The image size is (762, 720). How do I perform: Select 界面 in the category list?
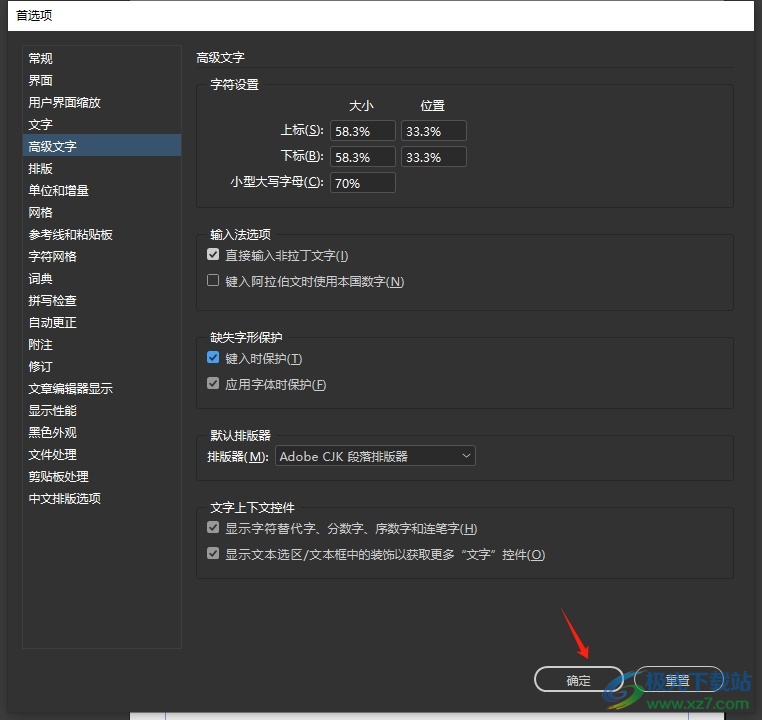click(102, 80)
